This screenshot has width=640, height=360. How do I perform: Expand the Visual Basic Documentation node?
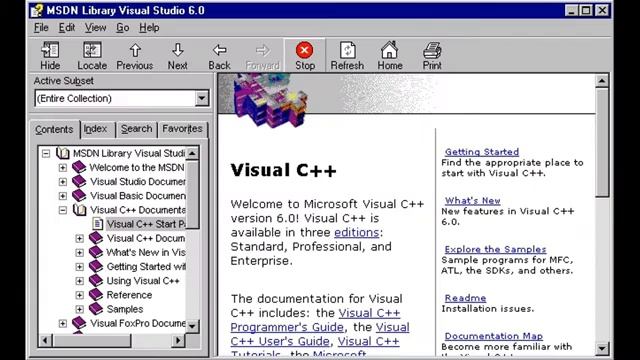62,196
